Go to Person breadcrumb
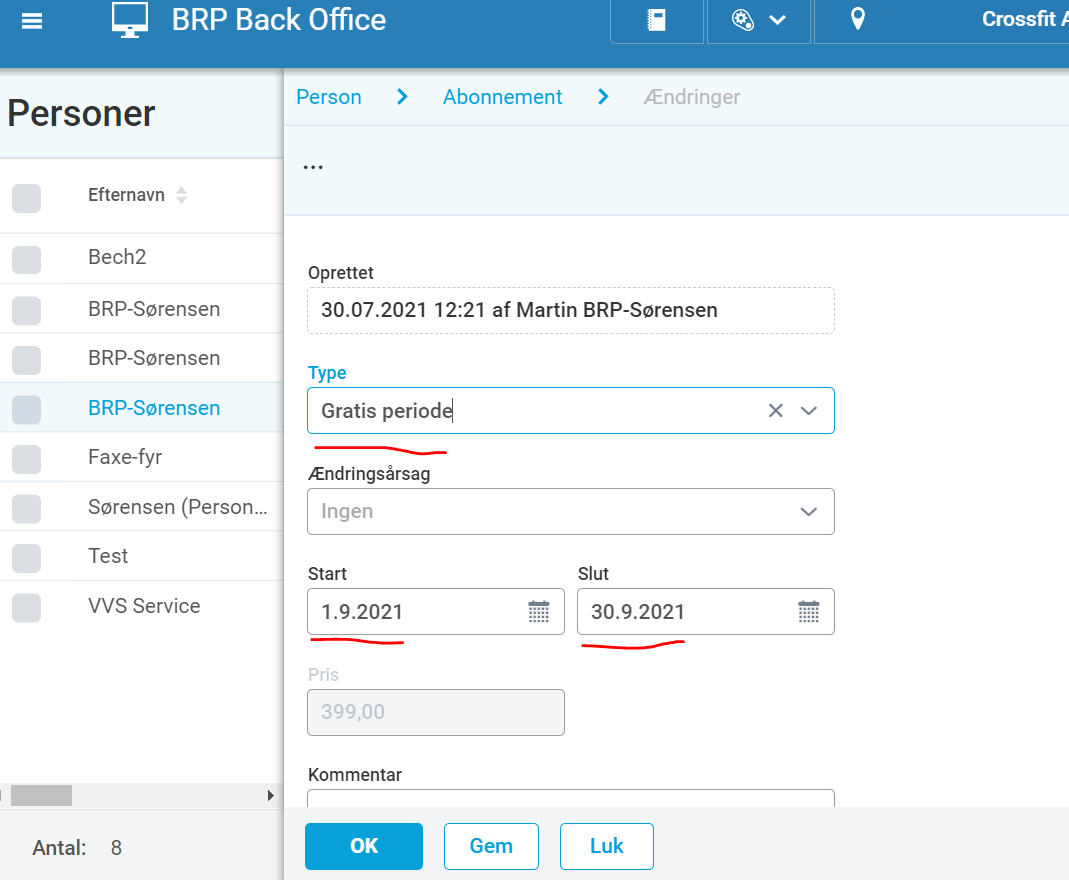Screen dimensions: 1069x880 [x=329, y=97]
